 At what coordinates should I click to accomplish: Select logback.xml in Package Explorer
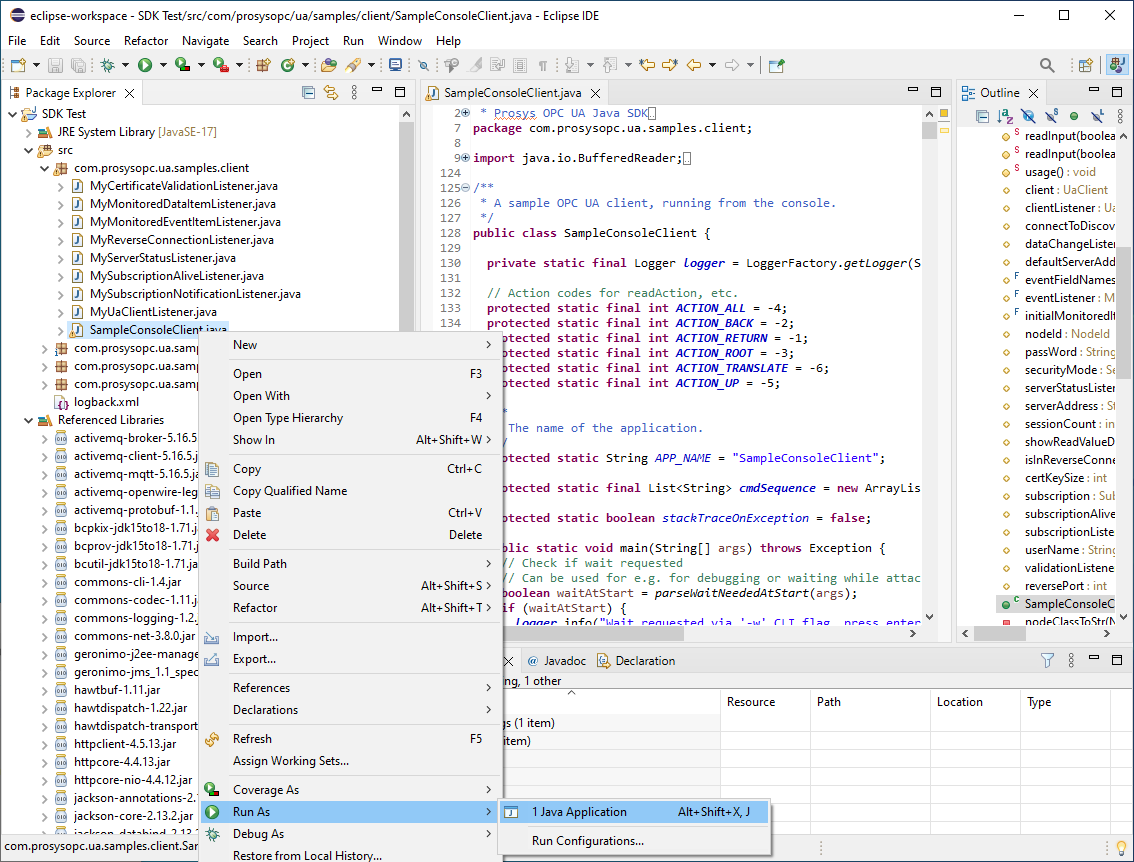[x=106, y=402]
